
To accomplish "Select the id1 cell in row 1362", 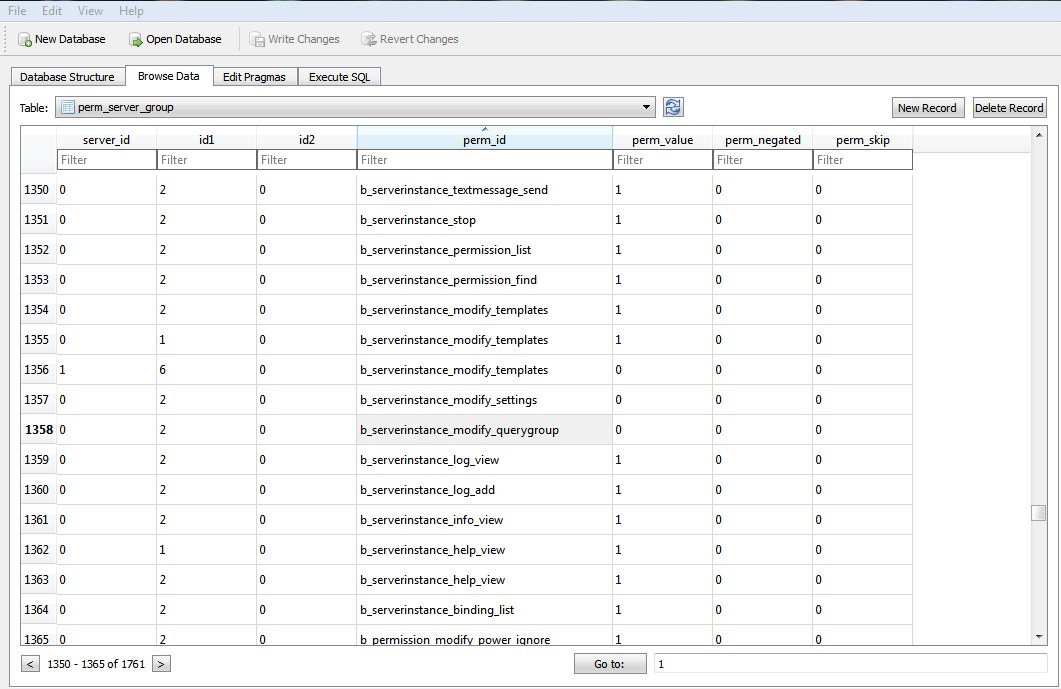I will tap(206, 550).
